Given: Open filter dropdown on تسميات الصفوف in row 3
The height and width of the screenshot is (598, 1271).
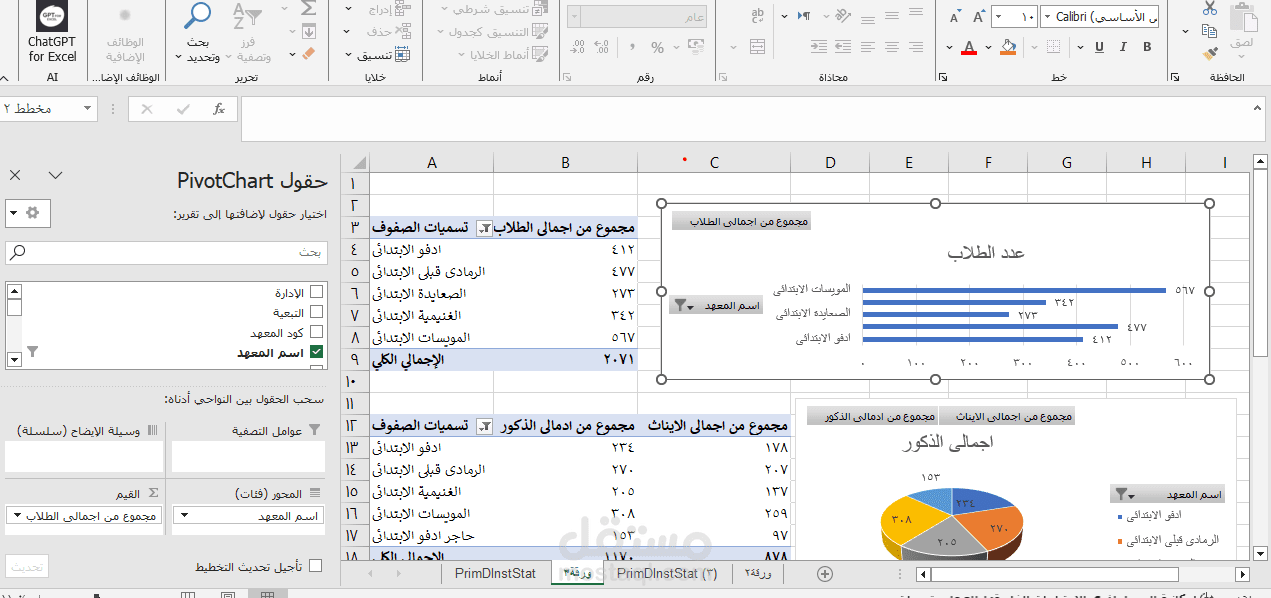Looking at the screenshot, I should [485, 228].
